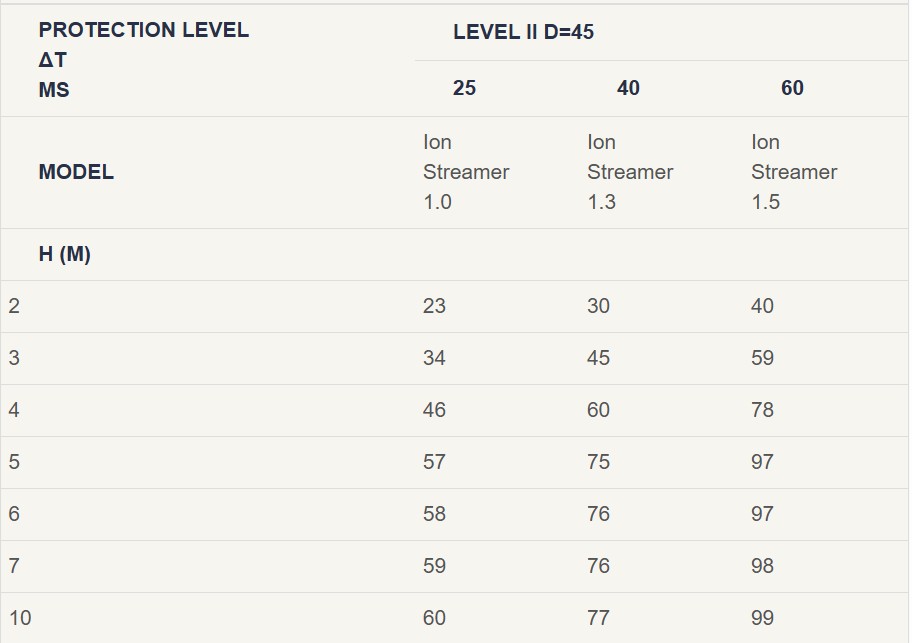Click the H (M) row label
This screenshot has width=915, height=643.
(65, 254)
